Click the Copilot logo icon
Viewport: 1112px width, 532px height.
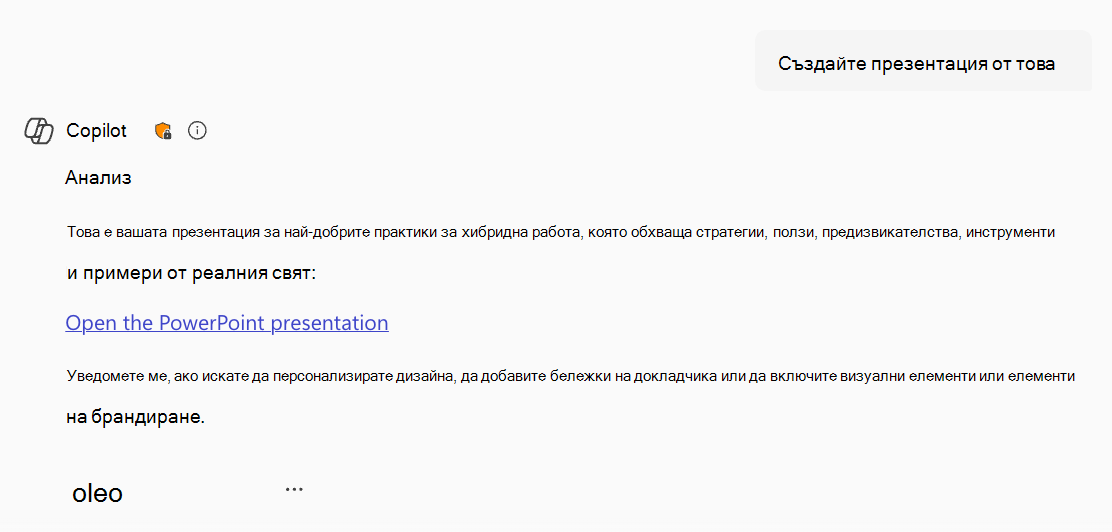tap(38, 131)
